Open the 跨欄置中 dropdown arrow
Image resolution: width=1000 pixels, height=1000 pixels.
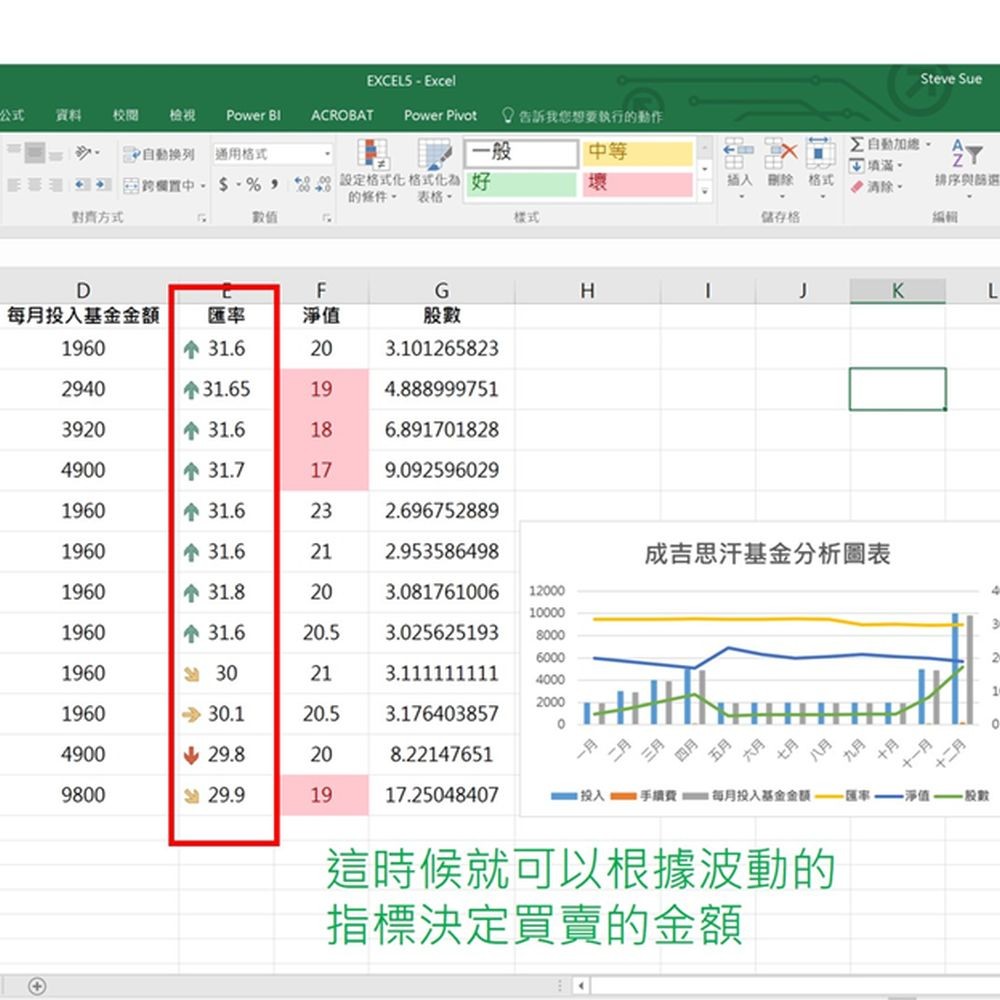click(203, 186)
